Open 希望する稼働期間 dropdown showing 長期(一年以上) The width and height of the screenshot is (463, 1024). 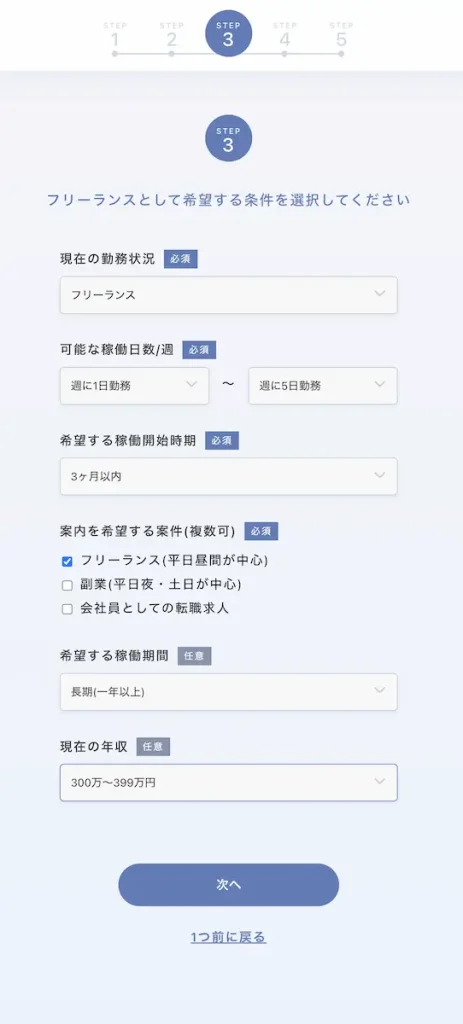tap(229, 692)
